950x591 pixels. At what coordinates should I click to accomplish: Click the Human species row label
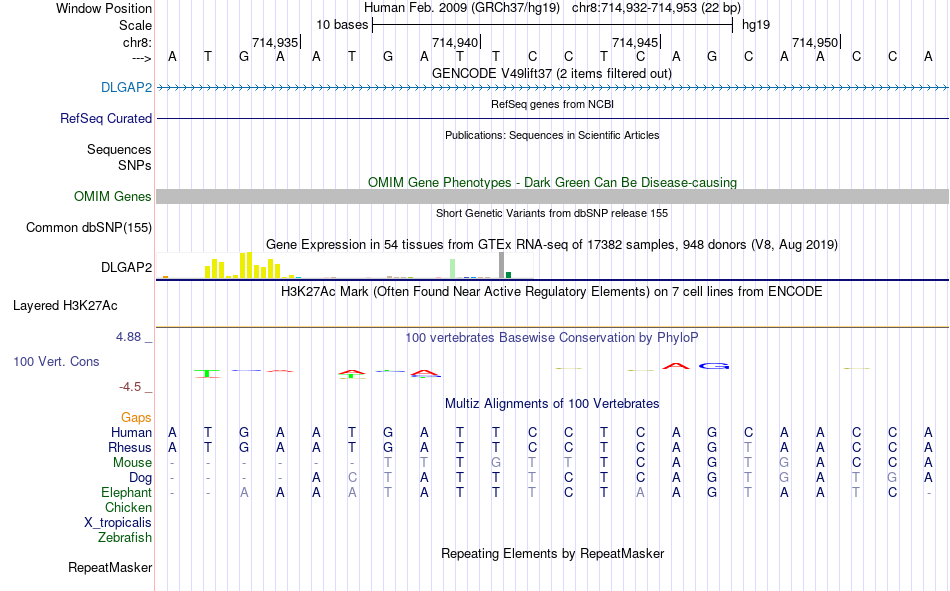coord(131,432)
